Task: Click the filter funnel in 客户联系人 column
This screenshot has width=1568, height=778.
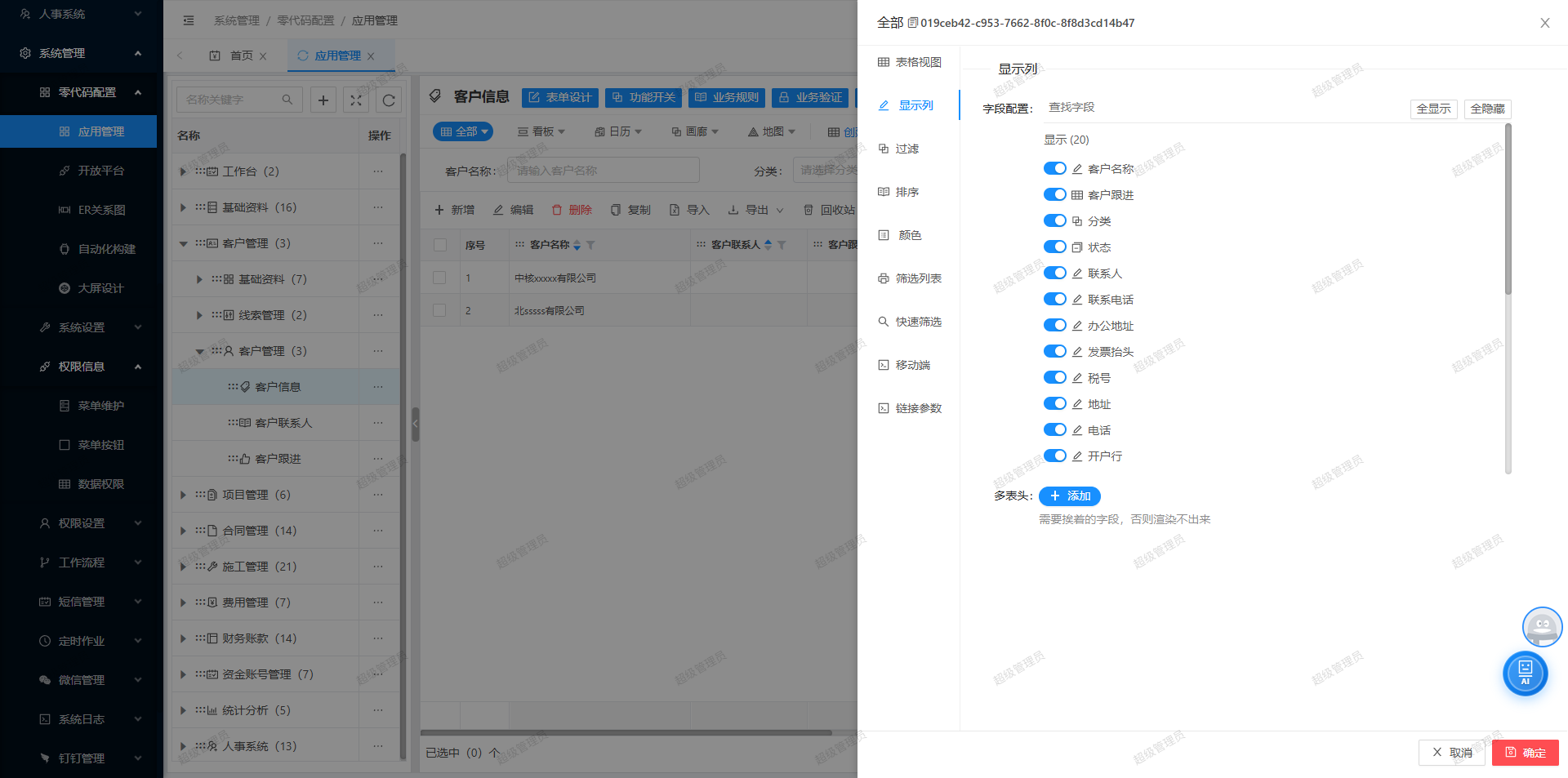Action: pos(782,245)
